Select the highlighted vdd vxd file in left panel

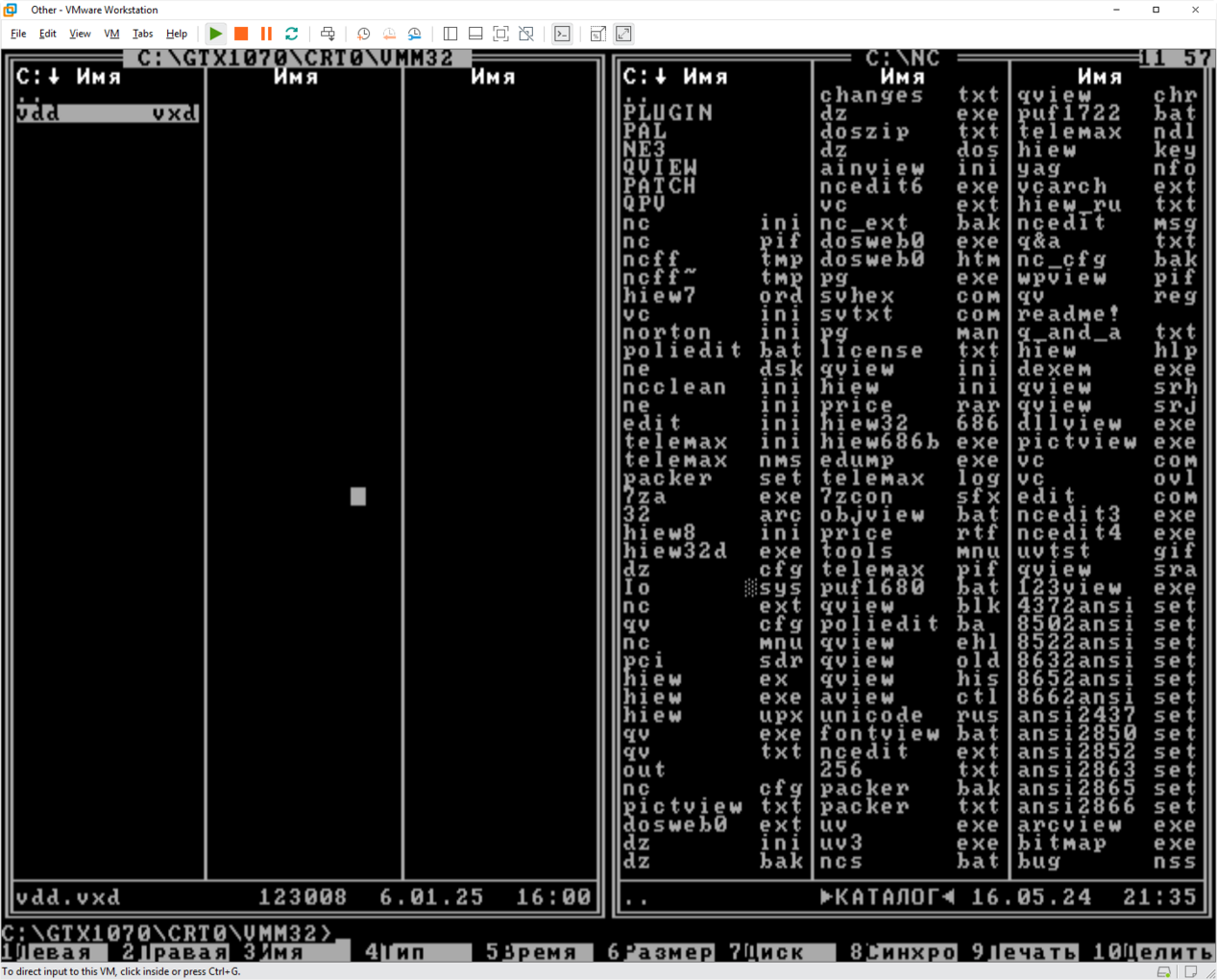(x=108, y=113)
